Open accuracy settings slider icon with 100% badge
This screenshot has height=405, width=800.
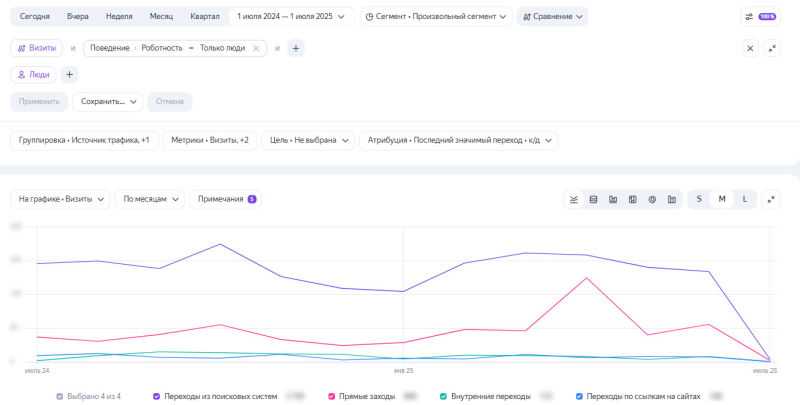click(x=760, y=16)
